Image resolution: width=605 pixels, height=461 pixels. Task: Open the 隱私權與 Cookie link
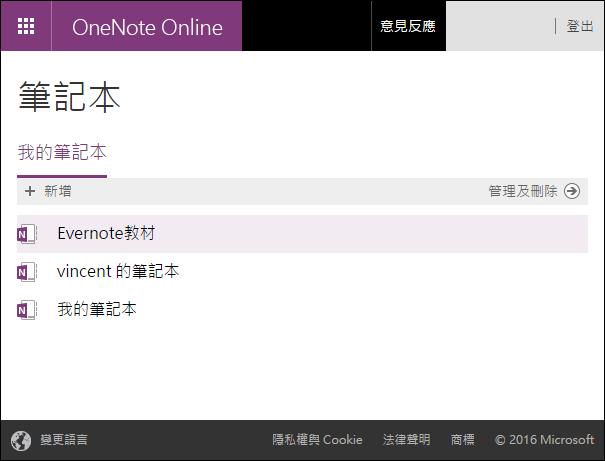(x=317, y=440)
